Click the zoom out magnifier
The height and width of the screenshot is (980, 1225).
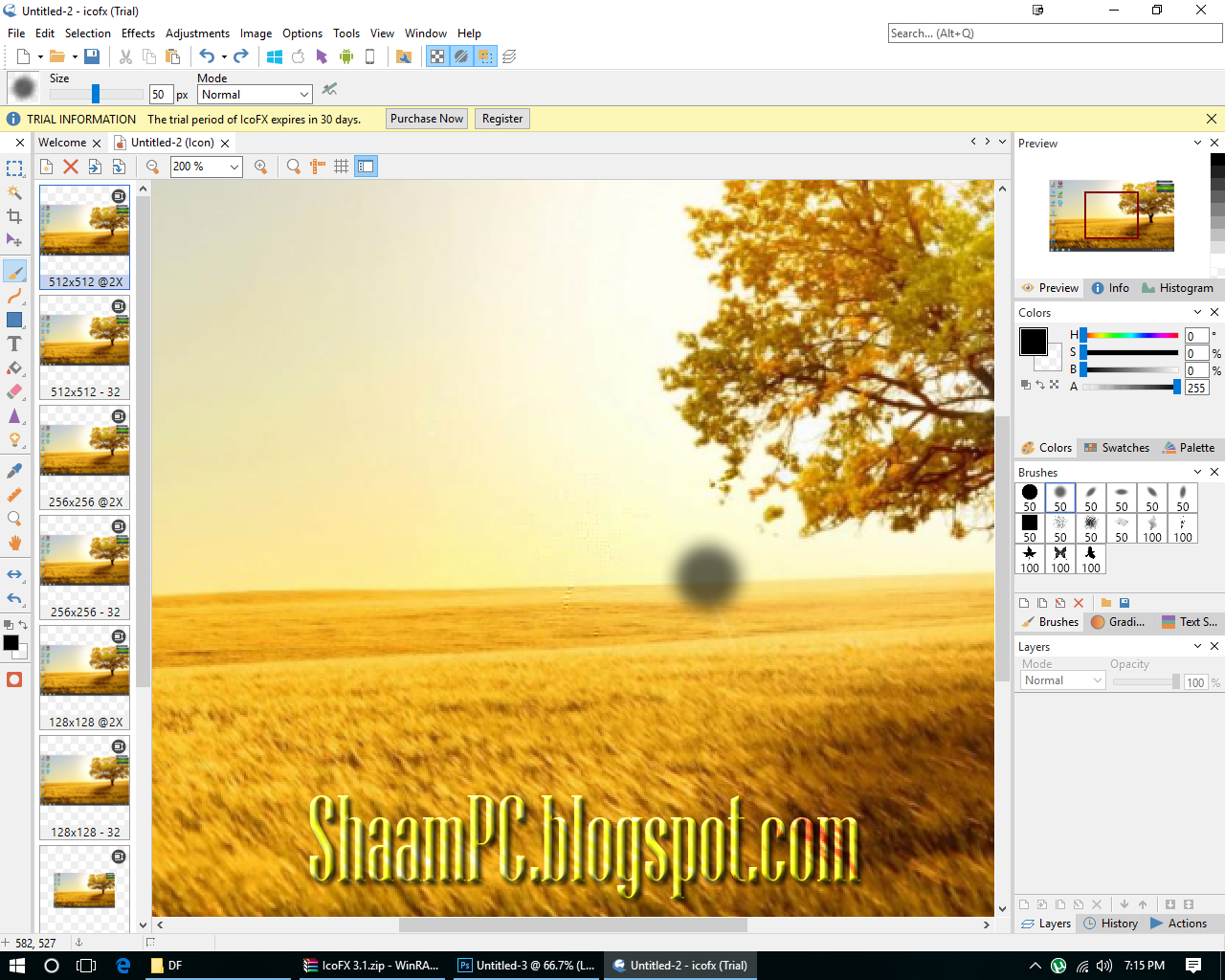click(x=153, y=167)
